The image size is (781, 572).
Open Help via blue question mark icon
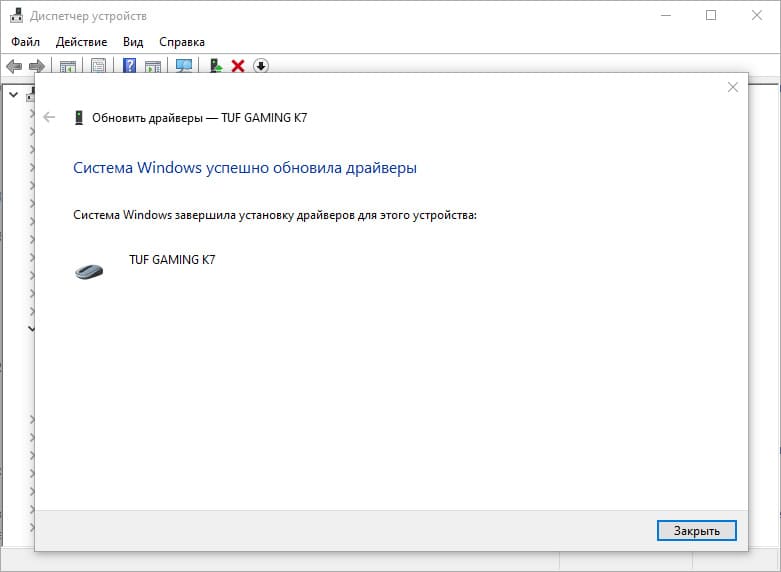click(x=130, y=65)
